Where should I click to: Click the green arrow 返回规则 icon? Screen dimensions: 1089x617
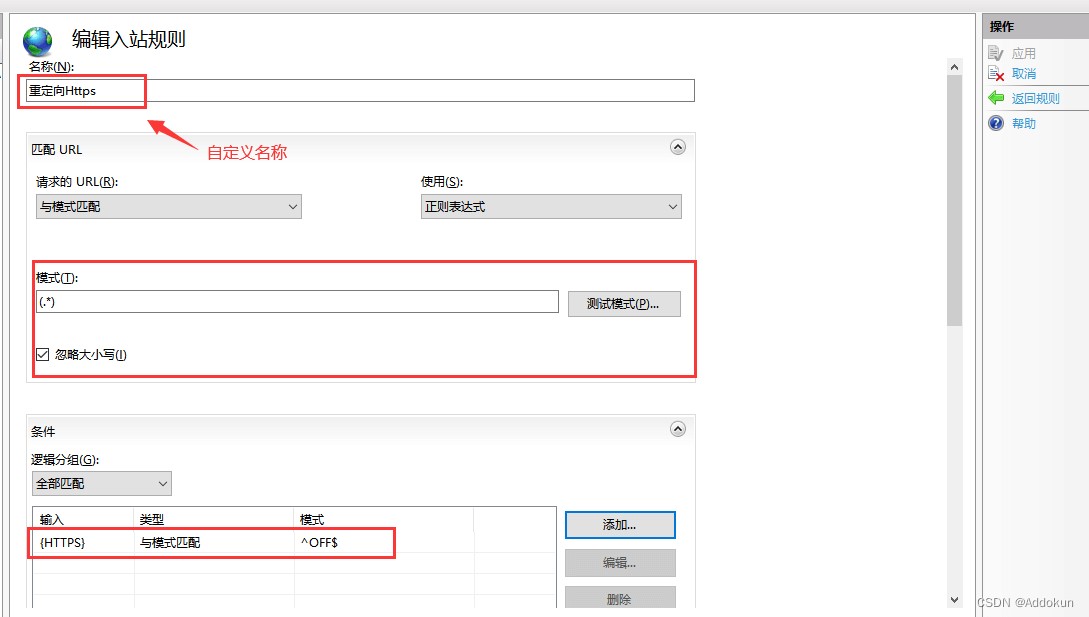tap(996, 98)
